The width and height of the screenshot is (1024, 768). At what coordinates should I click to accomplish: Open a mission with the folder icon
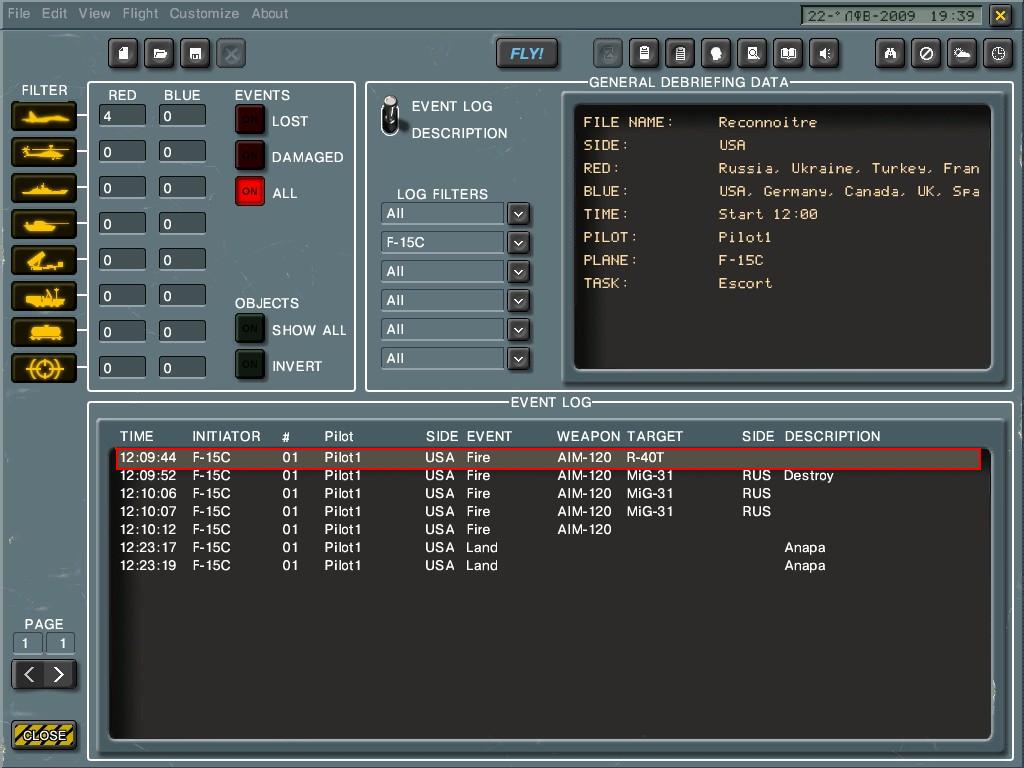[159, 53]
